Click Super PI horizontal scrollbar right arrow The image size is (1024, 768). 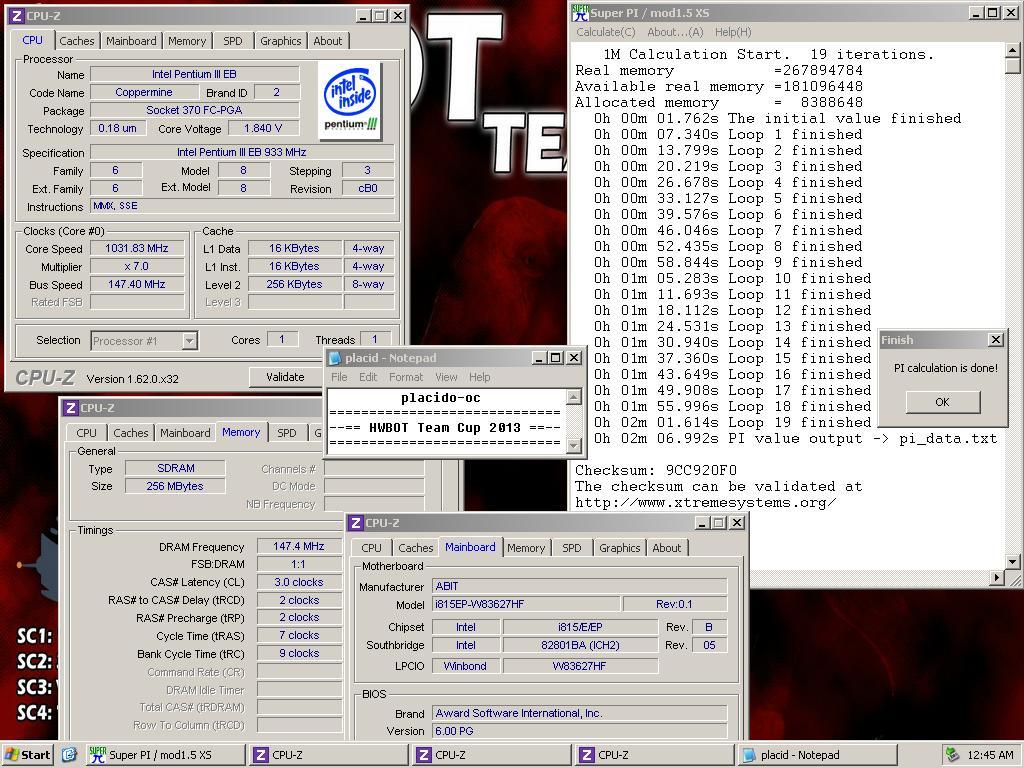997,577
